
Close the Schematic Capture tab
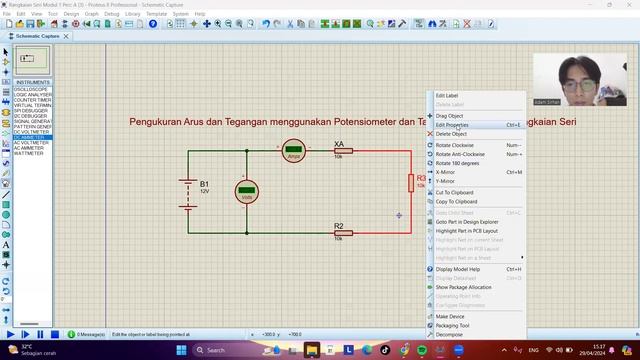click(x=66, y=36)
